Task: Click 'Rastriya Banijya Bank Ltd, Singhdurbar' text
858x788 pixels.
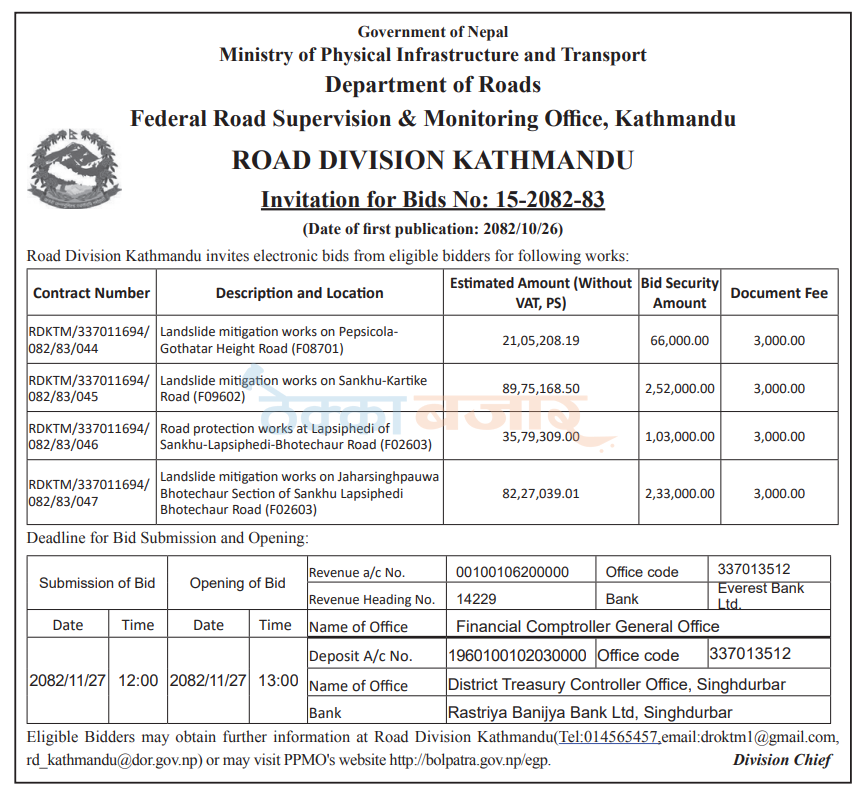Action: (x=590, y=712)
